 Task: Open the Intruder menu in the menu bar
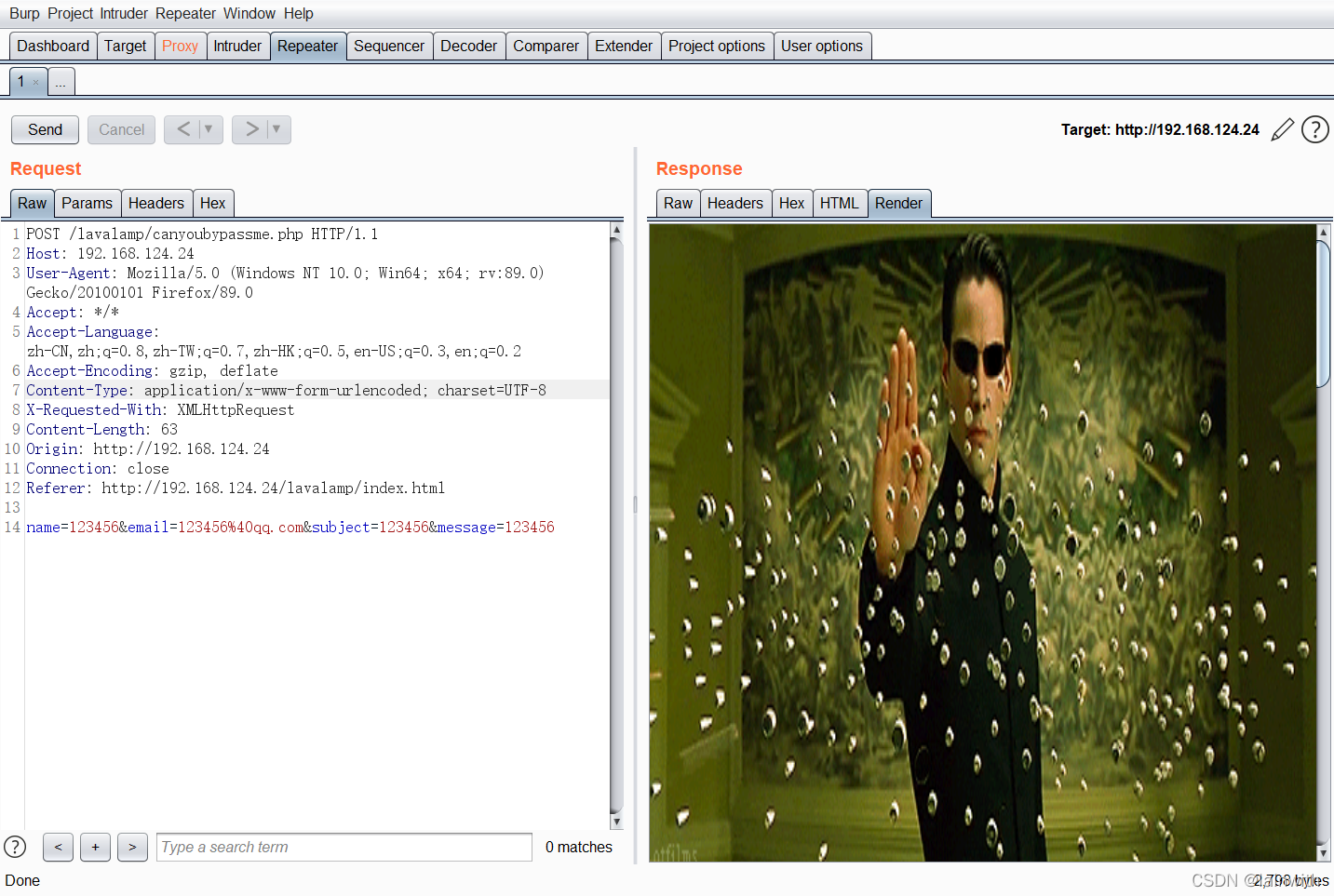[x=124, y=13]
